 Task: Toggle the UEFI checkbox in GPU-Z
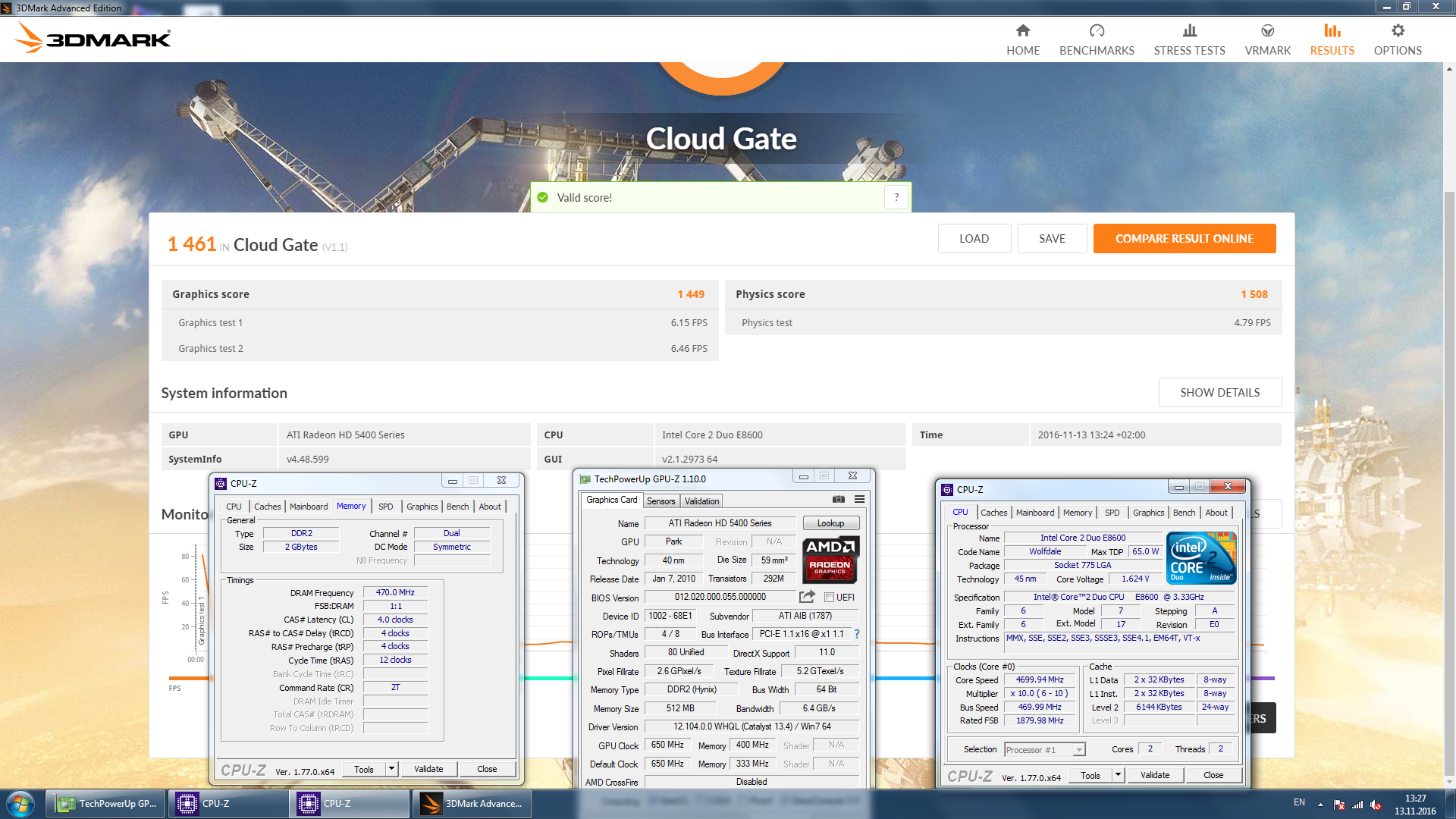click(x=829, y=598)
